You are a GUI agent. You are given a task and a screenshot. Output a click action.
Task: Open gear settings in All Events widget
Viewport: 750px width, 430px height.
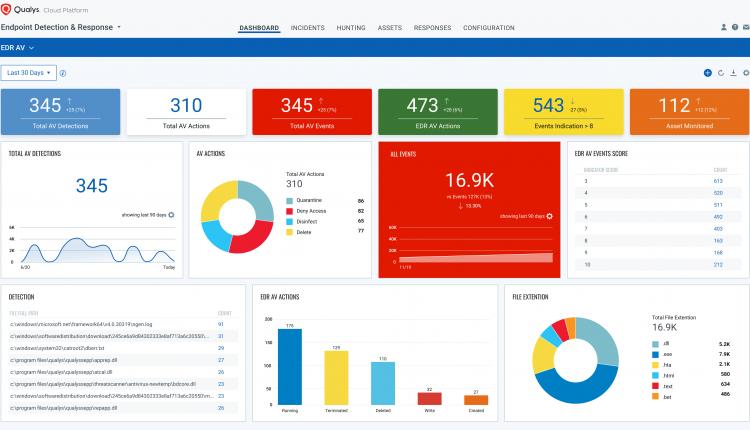coord(550,216)
